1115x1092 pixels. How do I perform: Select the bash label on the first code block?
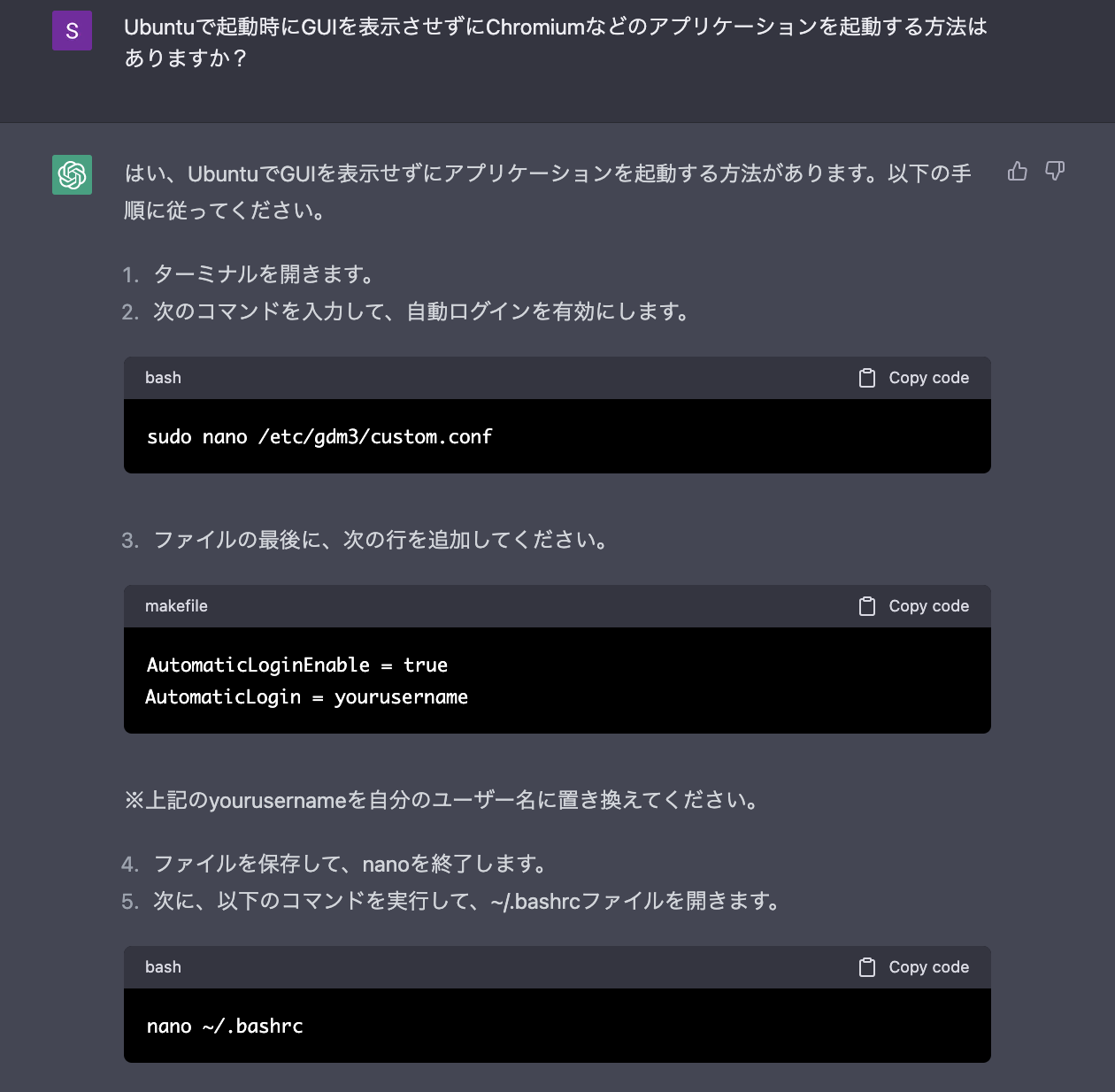163,377
